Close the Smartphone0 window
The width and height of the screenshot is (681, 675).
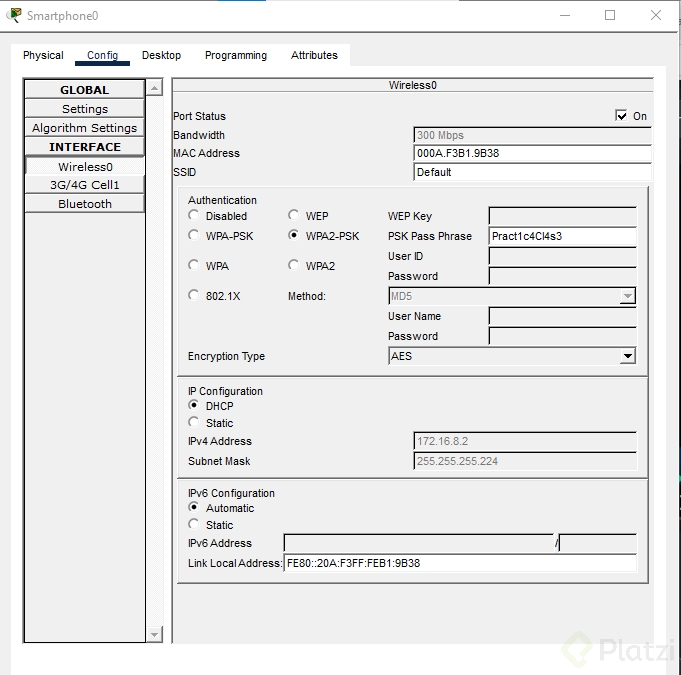click(x=656, y=15)
